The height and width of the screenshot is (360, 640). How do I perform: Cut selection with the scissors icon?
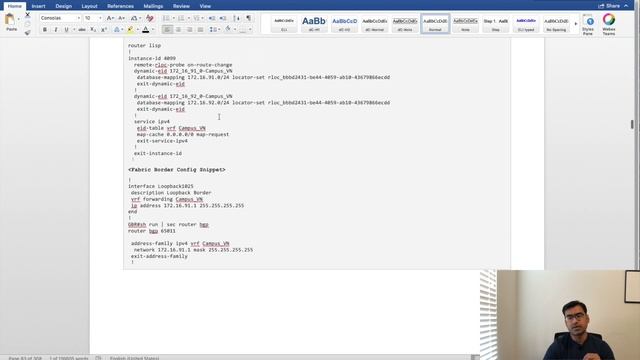pos(27,15)
